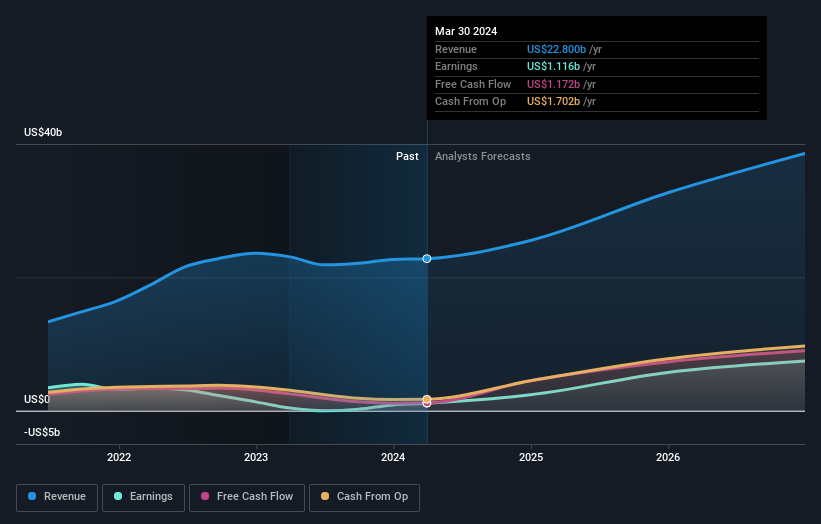This screenshot has height=524, width=821.
Task: Toggle the Cash From Op legend button
Action: pyautogui.click(x=364, y=497)
